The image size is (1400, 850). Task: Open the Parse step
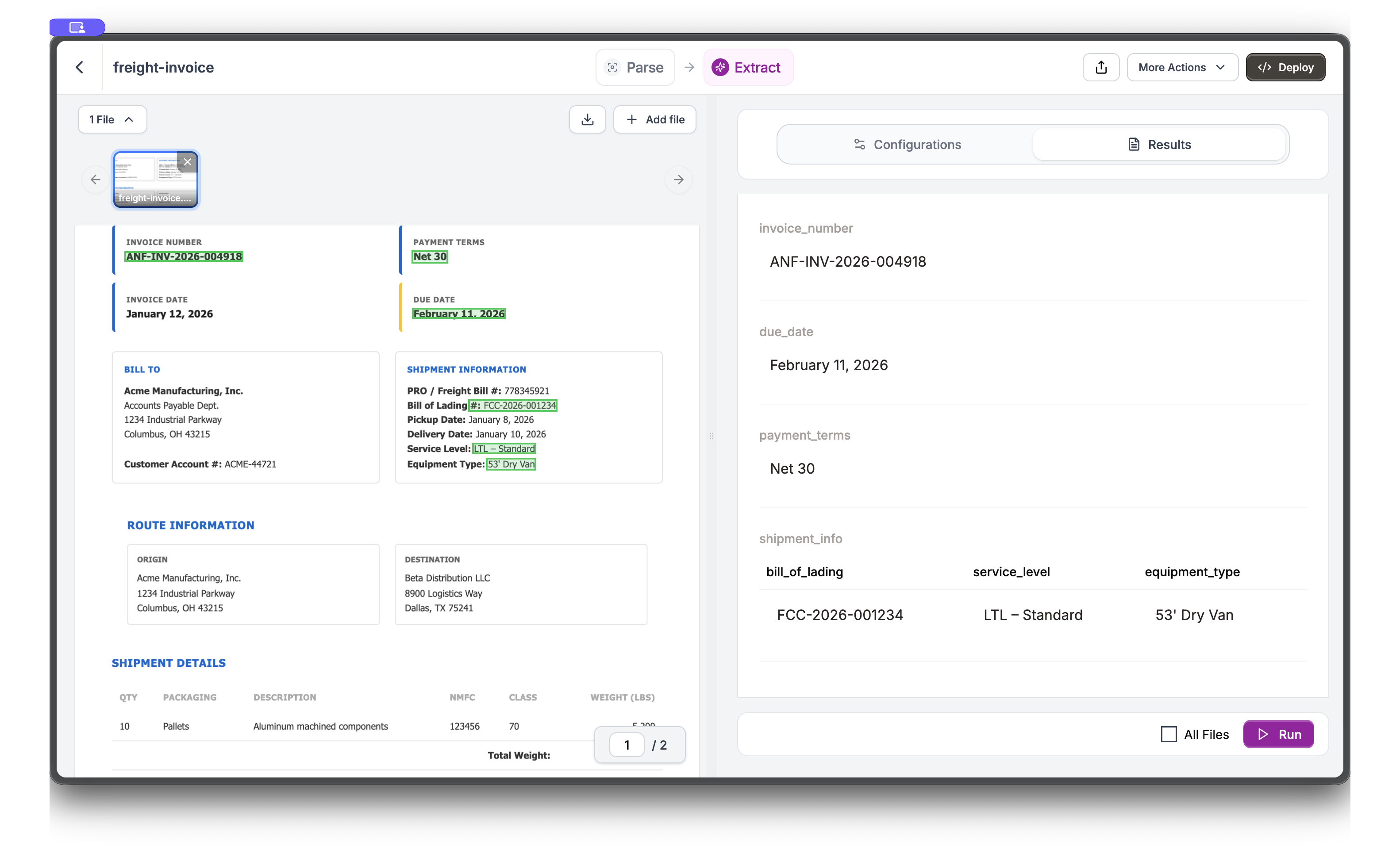[635, 68]
